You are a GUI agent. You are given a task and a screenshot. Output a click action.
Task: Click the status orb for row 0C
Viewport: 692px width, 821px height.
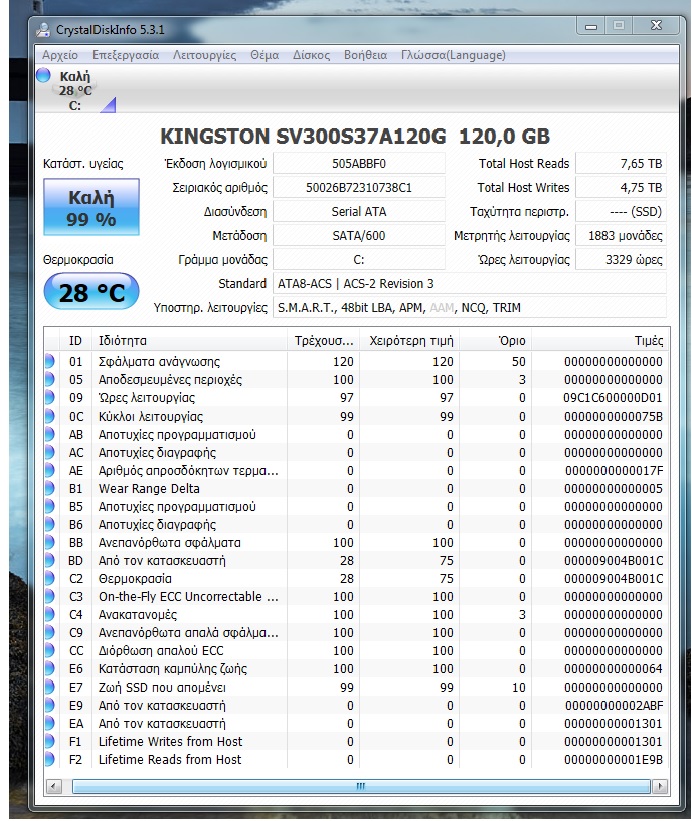coord(50,416)
